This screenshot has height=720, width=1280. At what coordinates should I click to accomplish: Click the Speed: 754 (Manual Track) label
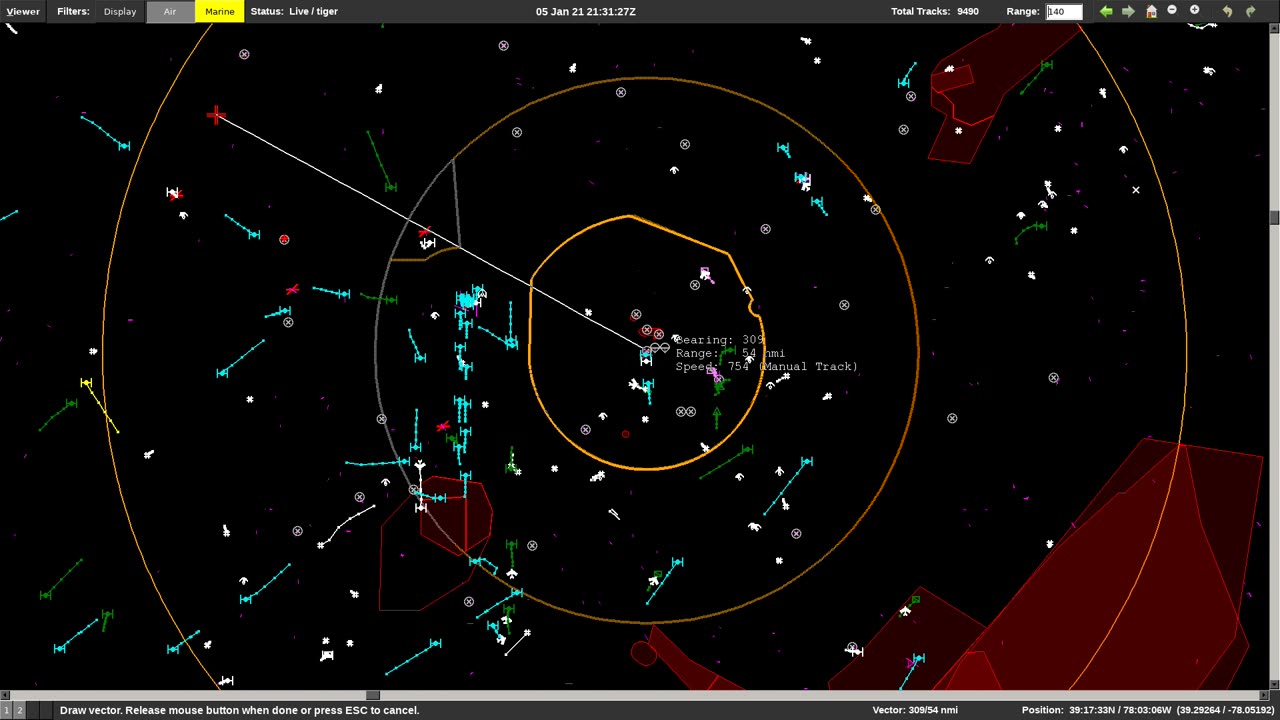[766, 367]
